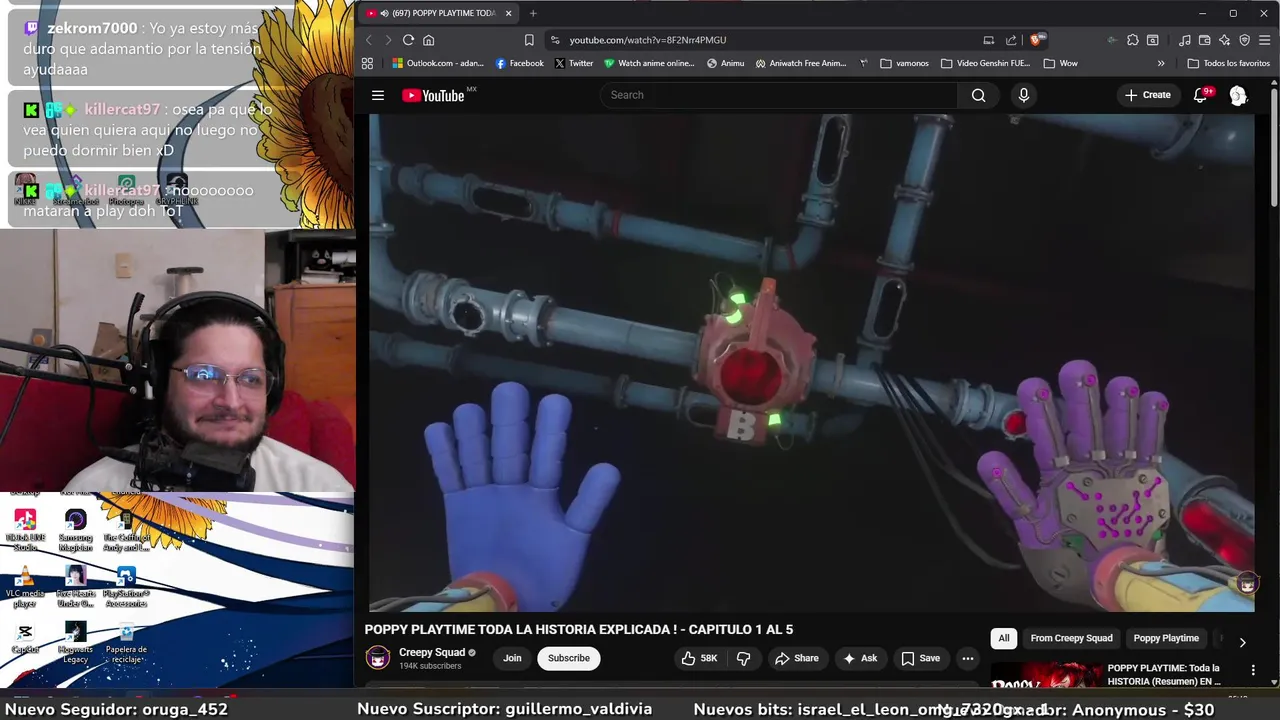Go back with the browser back arrow
The height and width of the screenshot is (720, 1280).
coord(369,40)
